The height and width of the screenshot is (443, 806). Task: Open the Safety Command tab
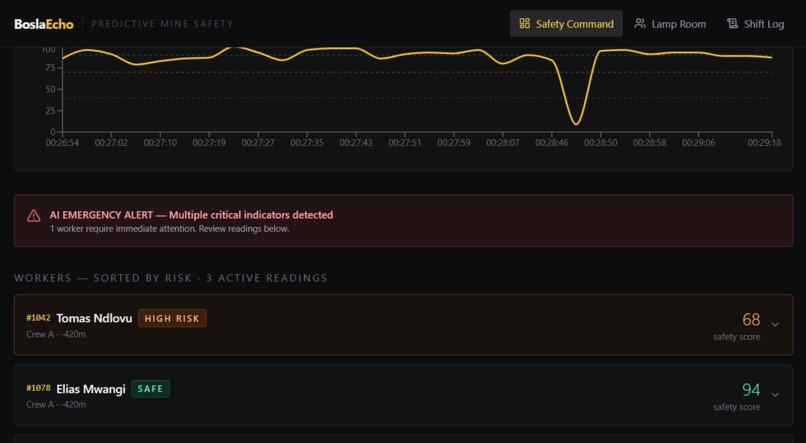click(566, 24)
